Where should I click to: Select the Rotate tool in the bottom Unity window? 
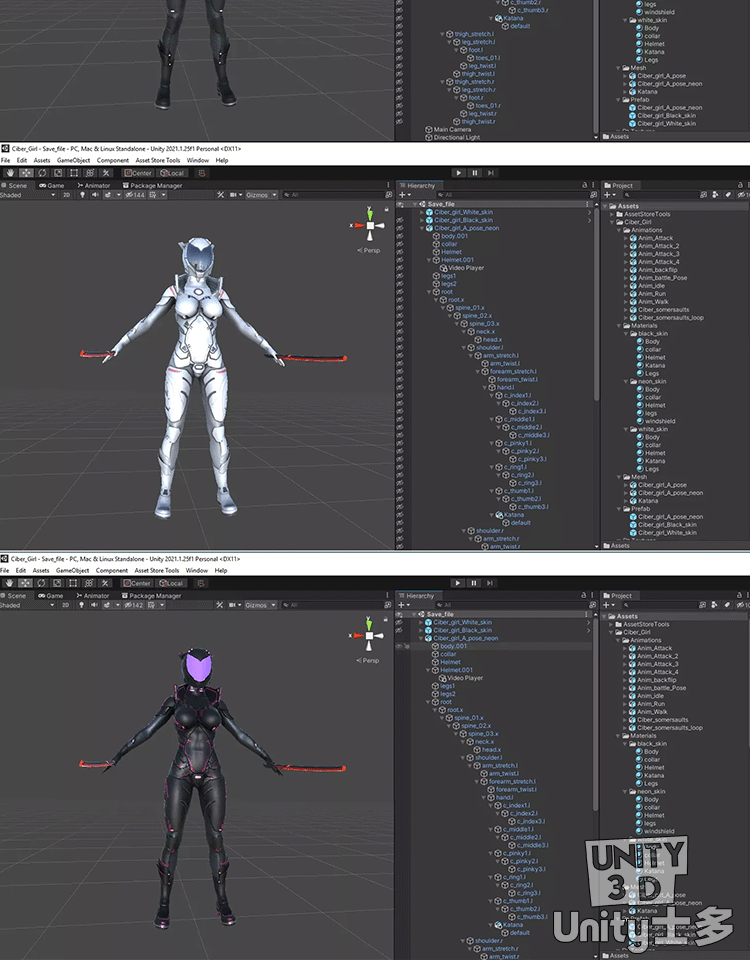41,583
